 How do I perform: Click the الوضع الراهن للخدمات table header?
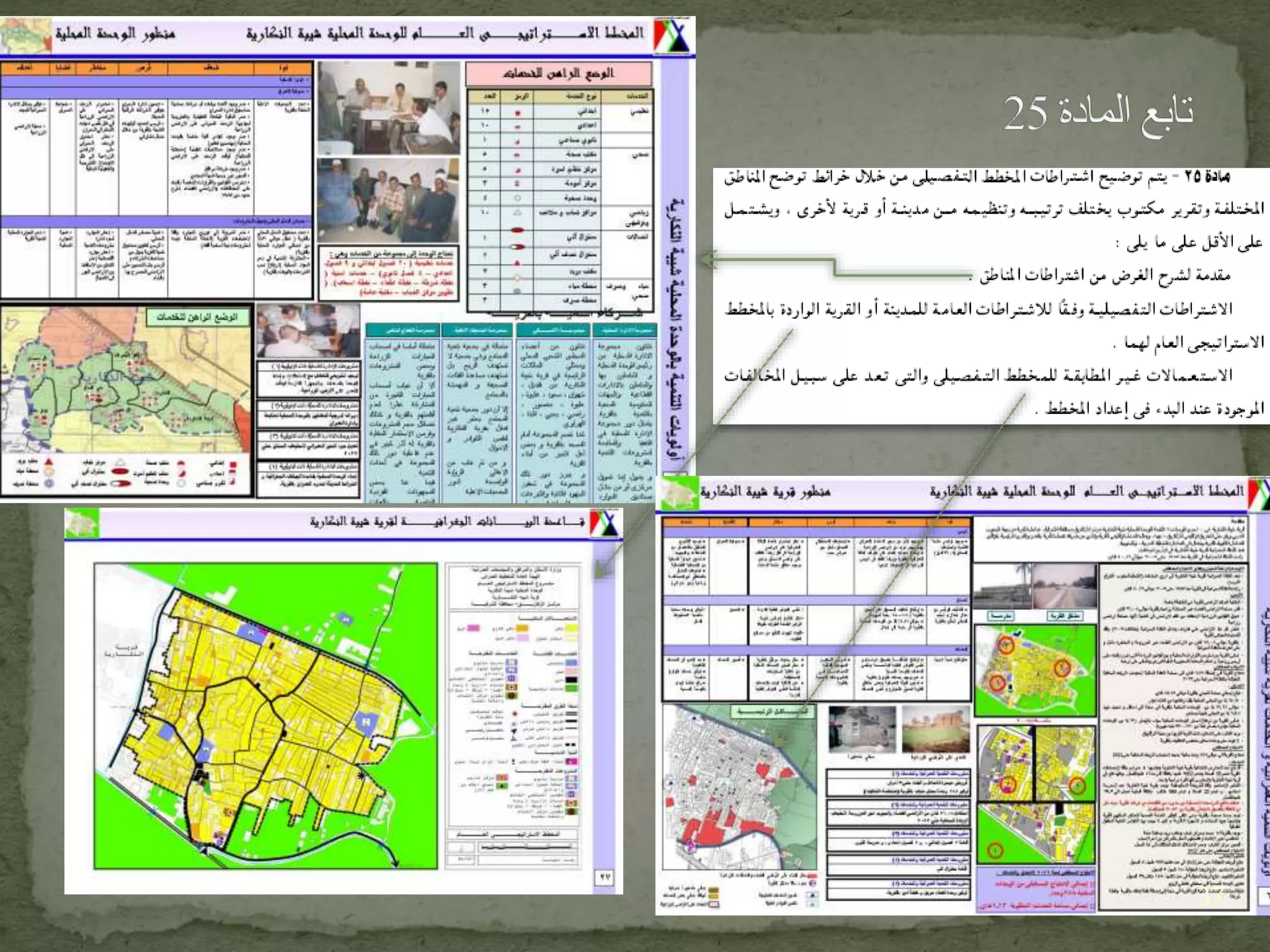[x=558, y=74]
